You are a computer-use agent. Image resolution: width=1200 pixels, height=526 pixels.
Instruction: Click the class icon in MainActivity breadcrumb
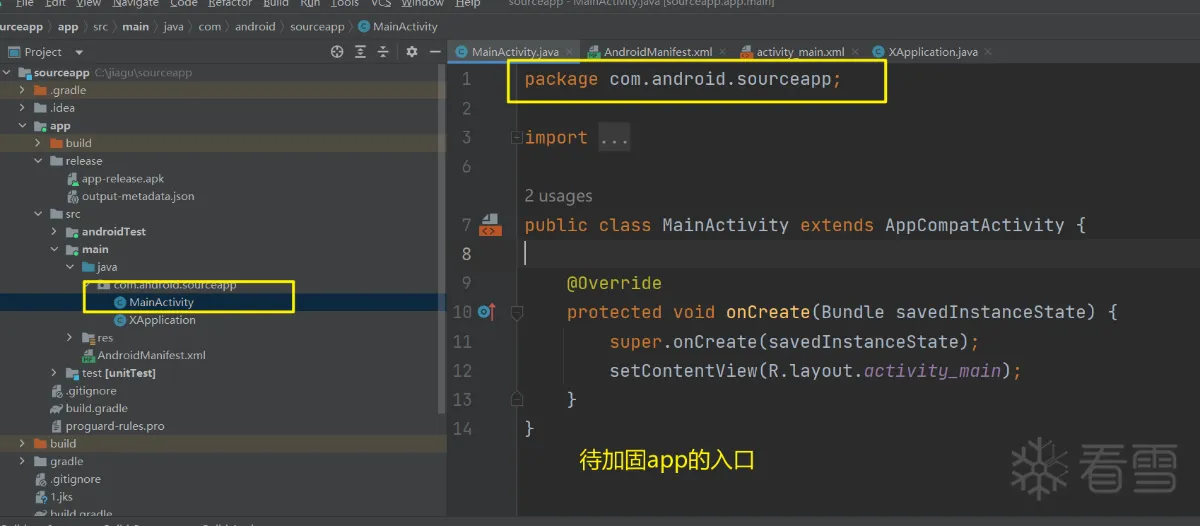tap(364, 27)
